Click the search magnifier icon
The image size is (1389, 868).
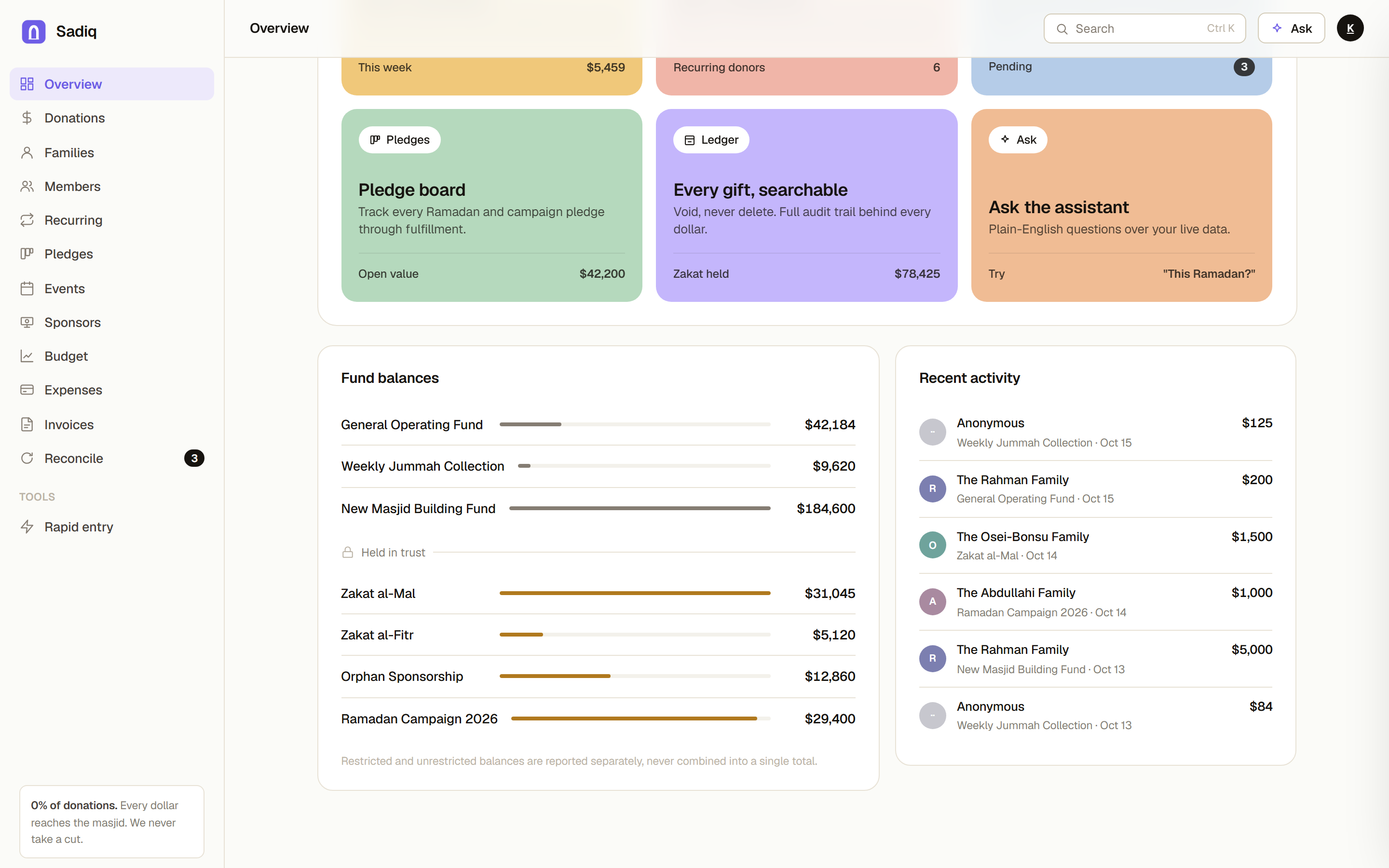click(1062, 29)
